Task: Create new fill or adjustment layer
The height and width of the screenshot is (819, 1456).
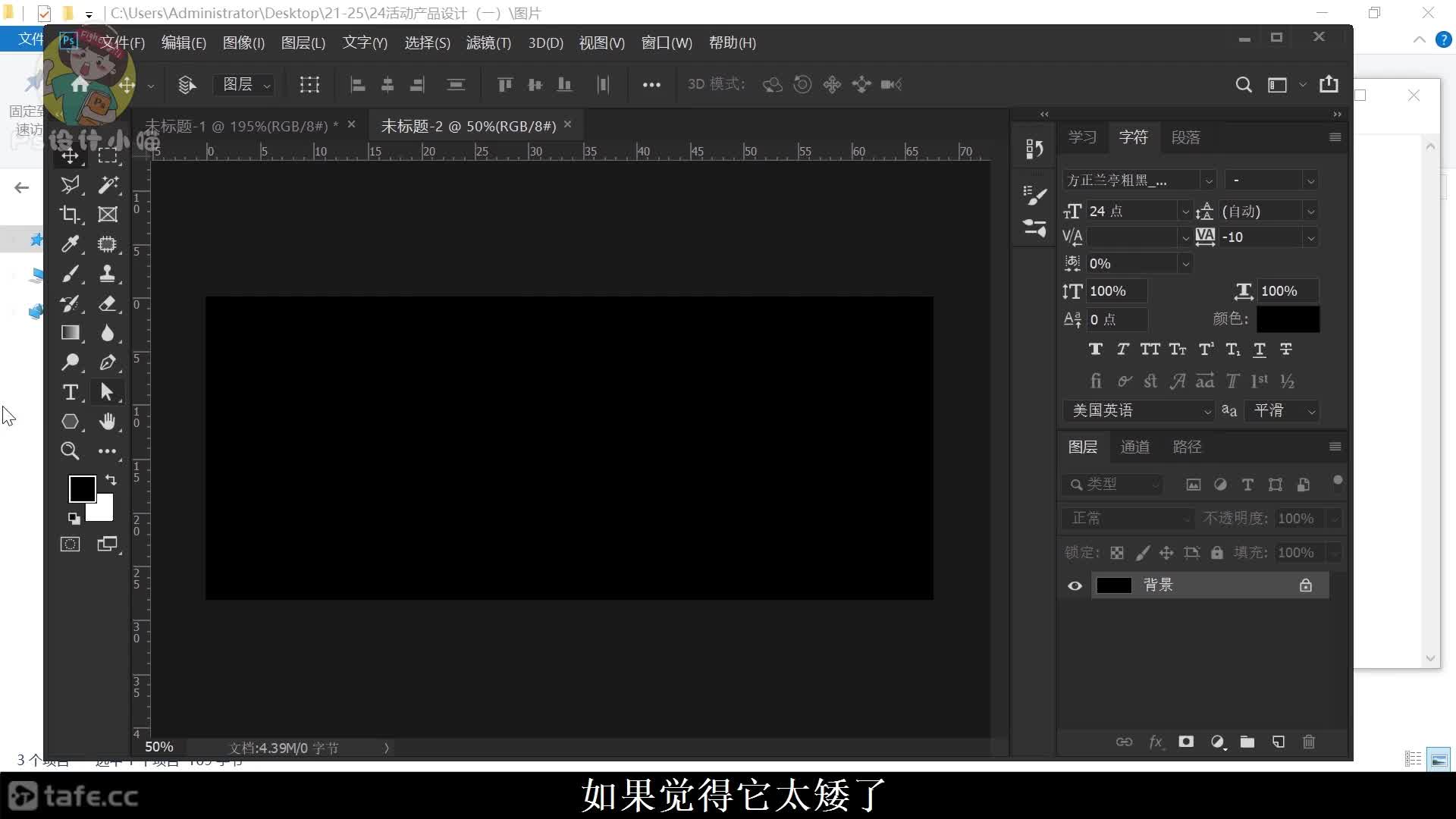Action: click(x=1217, y=742)
